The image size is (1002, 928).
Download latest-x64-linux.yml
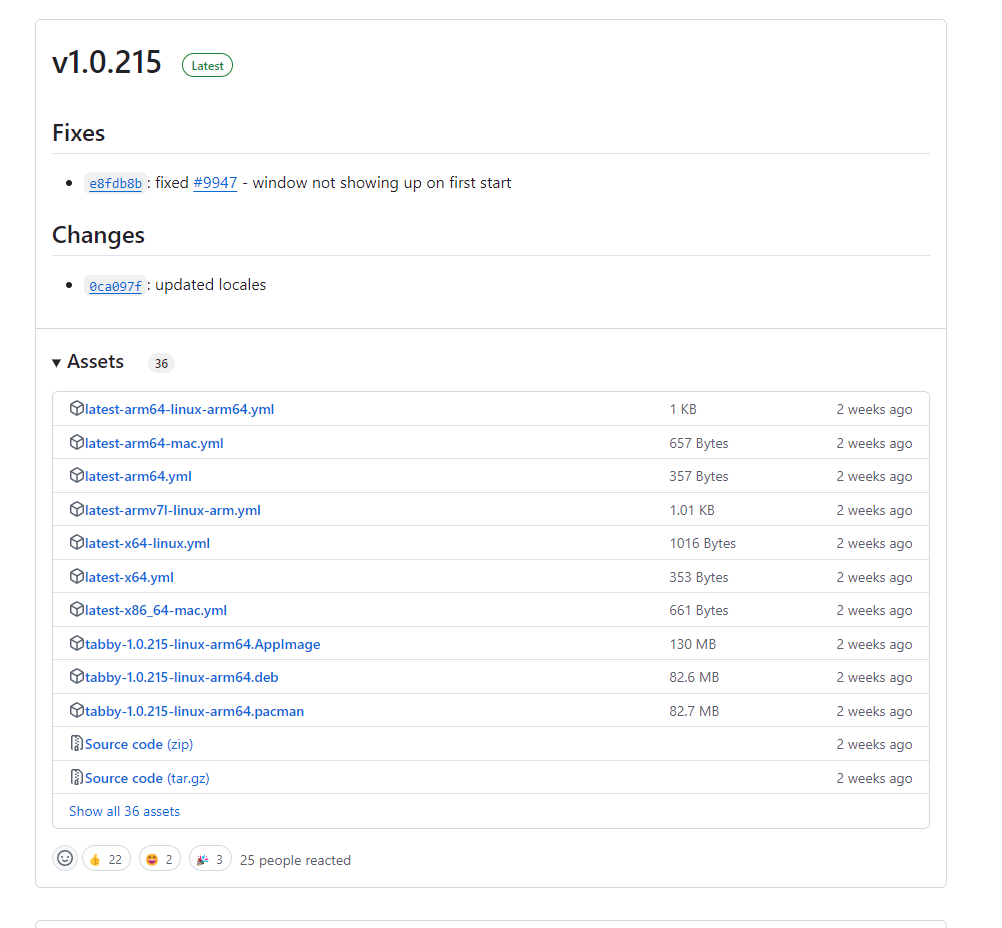point(147,543)
